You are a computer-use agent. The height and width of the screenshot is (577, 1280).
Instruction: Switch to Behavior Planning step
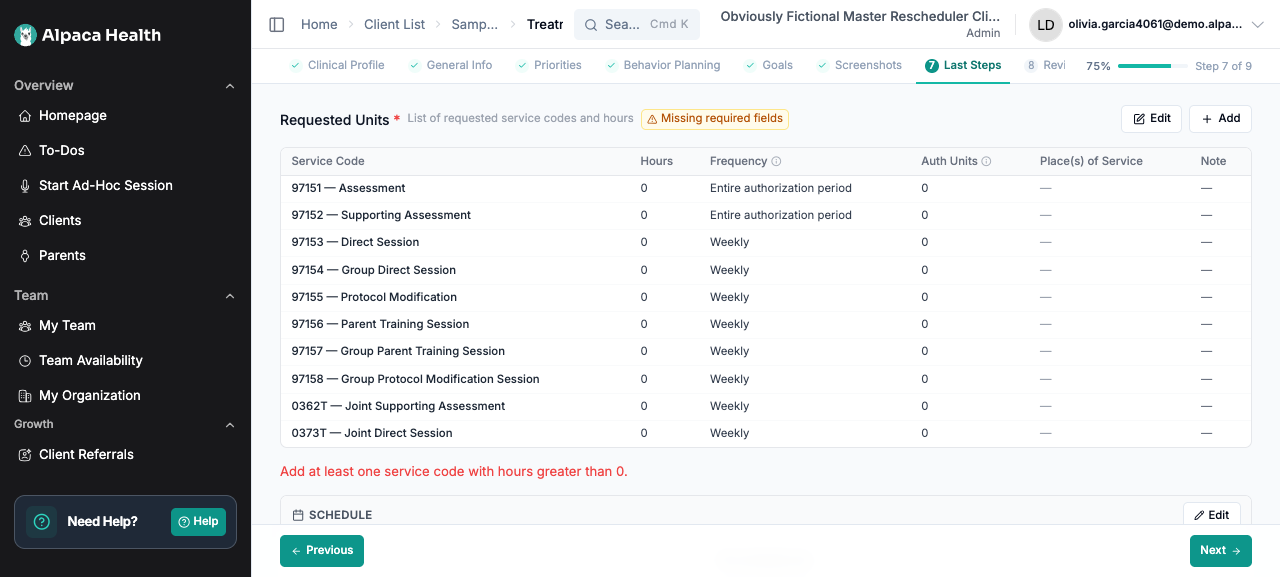coord(662,65)
